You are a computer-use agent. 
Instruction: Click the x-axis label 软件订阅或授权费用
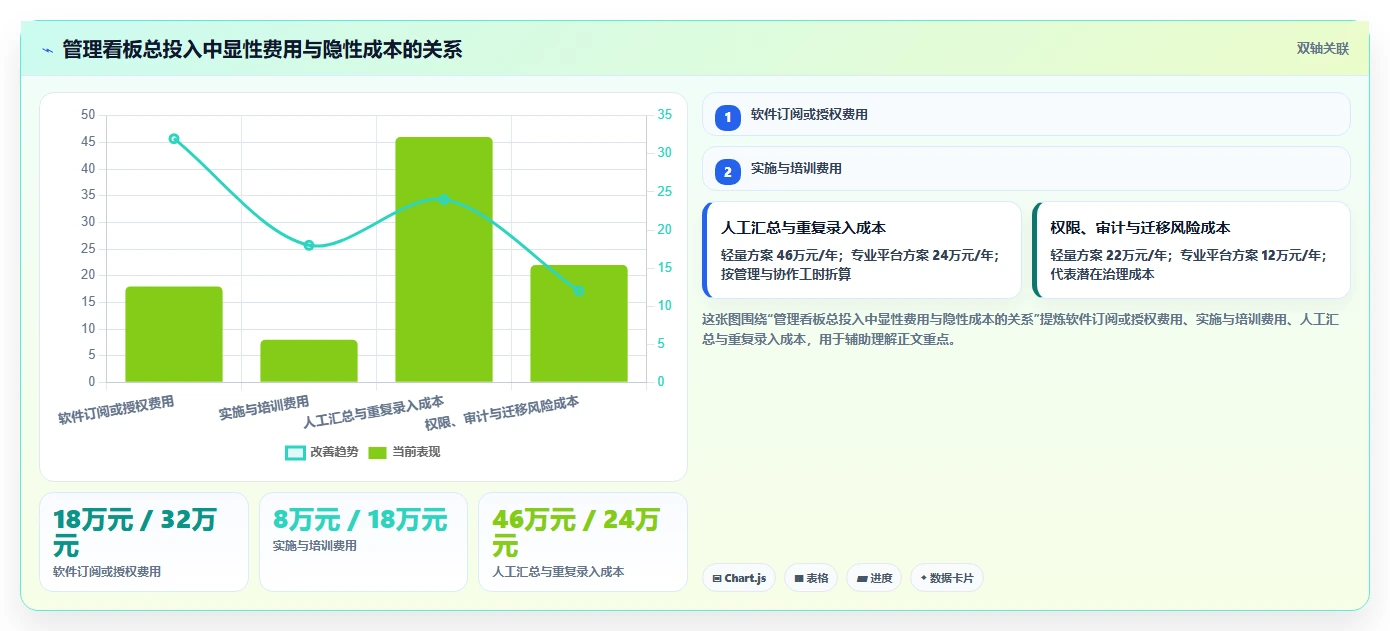pyautogui.click(x=116, y=410)
